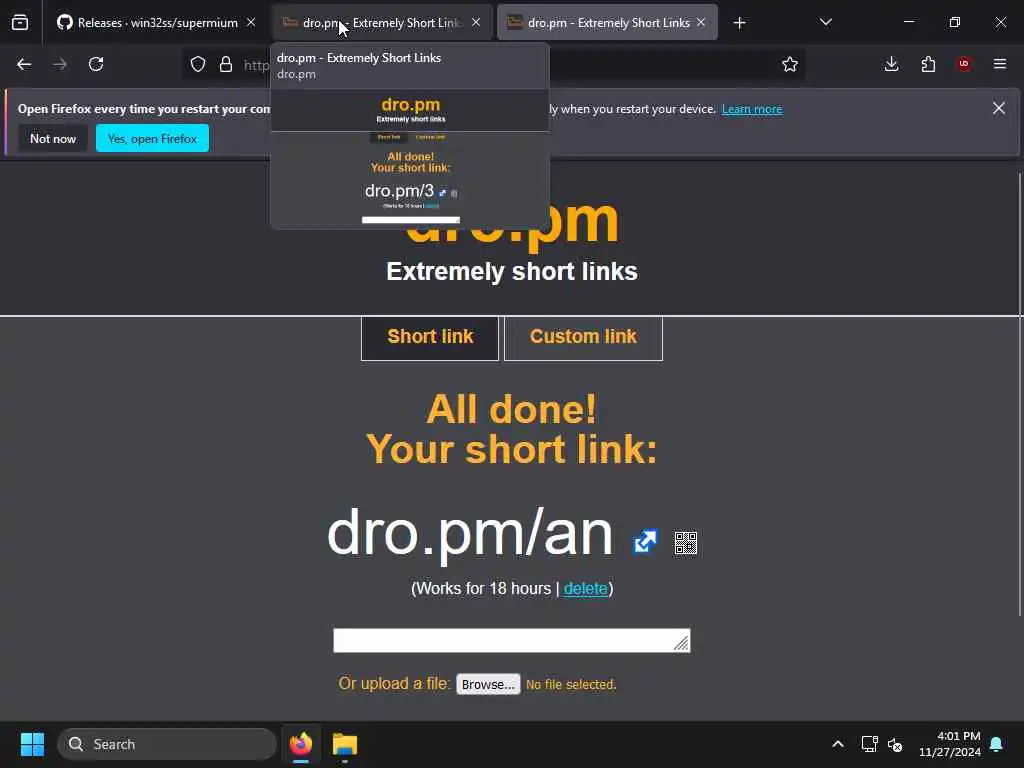The height and width of the screenshot is (768, 1024).
Task: Open the Extensions menu
Action: pos(928,64)
